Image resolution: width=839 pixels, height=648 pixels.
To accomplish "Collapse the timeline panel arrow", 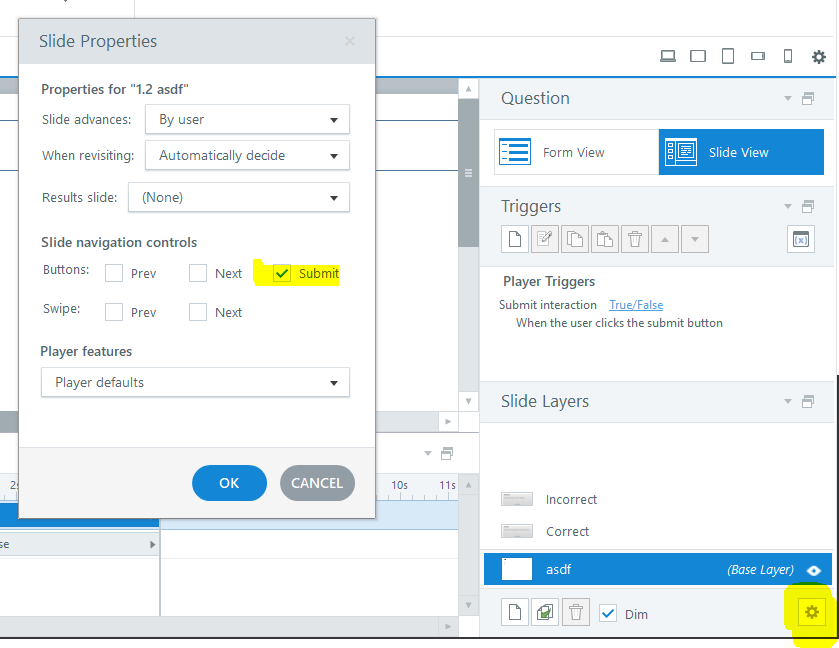I will 428,454.
